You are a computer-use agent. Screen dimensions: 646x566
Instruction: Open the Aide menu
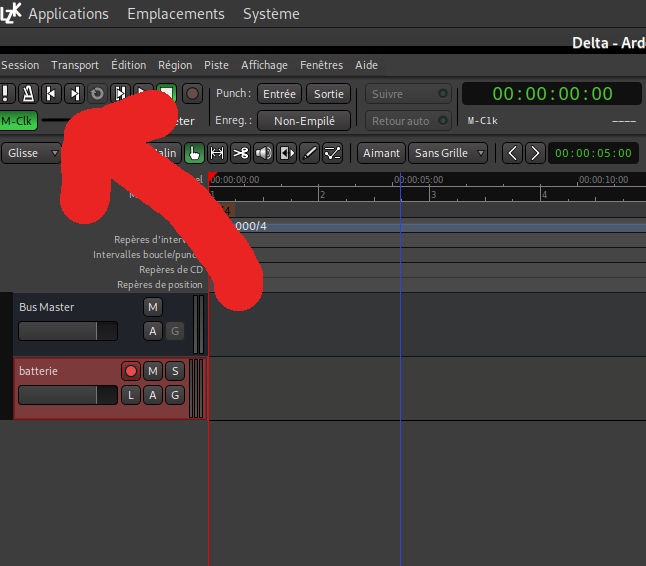[x=366, y=65]
